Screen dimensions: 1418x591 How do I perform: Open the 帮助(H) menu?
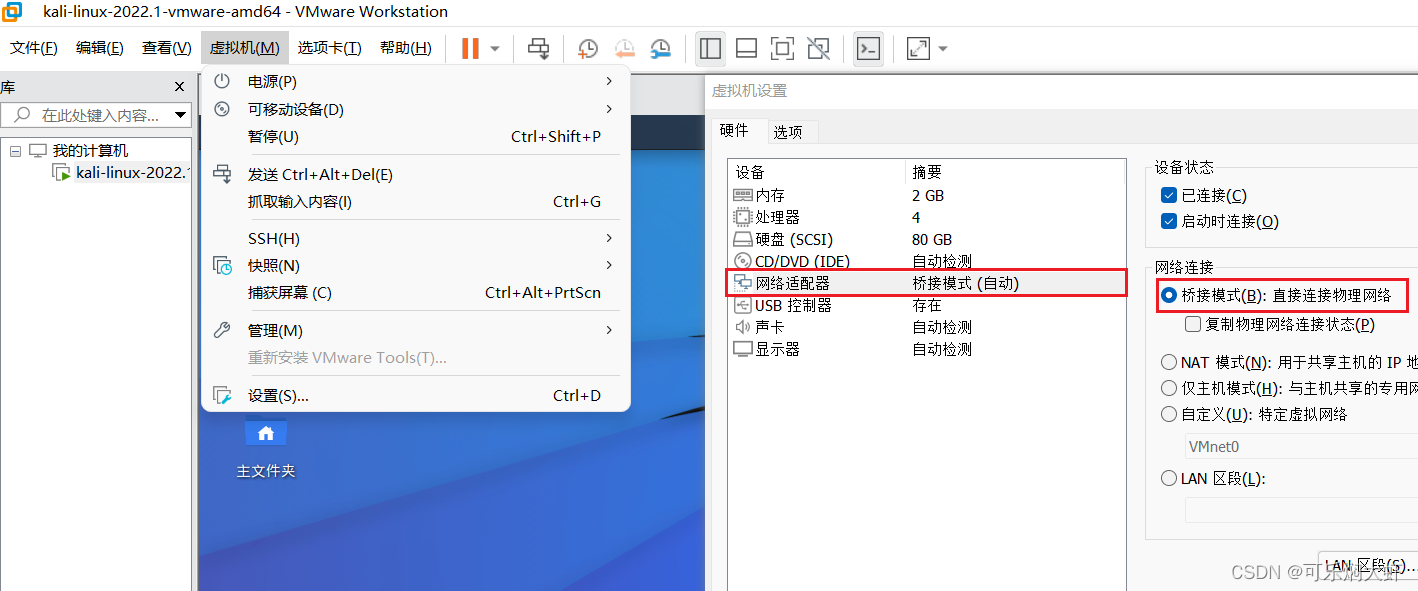405,48
